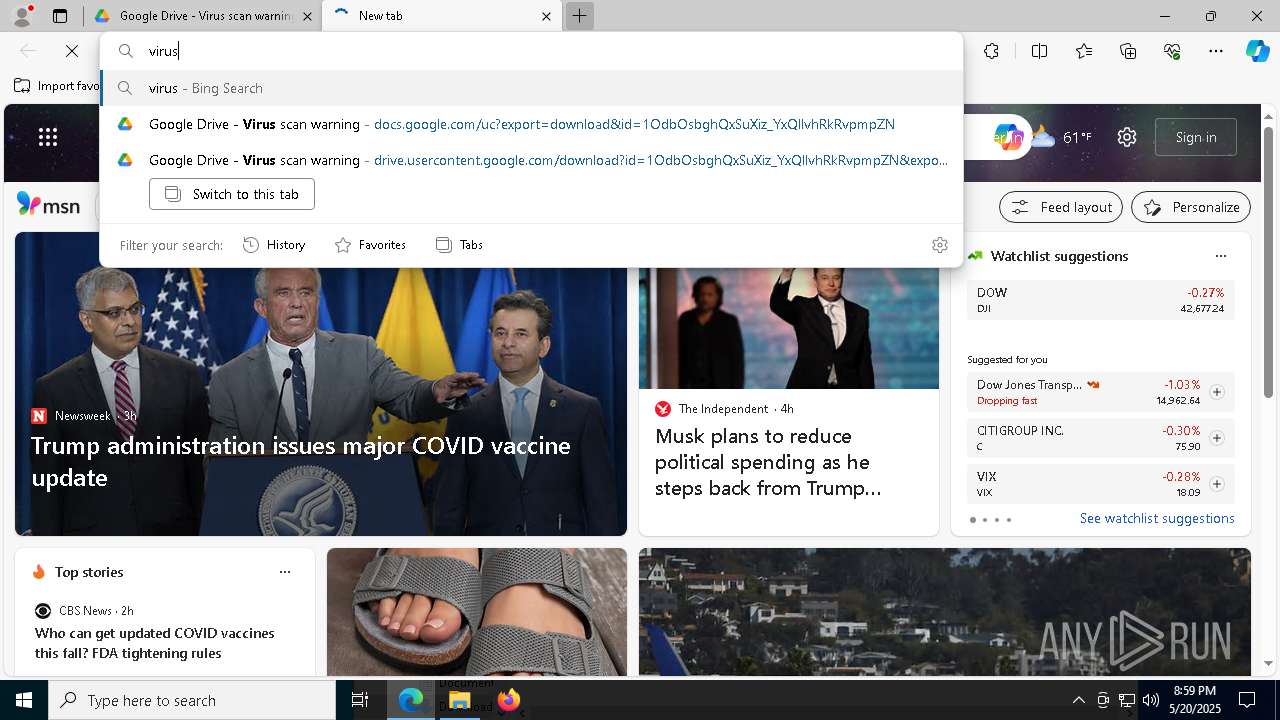This screenshot has height=720, width=1280.
Task: Open File Explorer from the taskbar
Action: click(x=460, y=700)
